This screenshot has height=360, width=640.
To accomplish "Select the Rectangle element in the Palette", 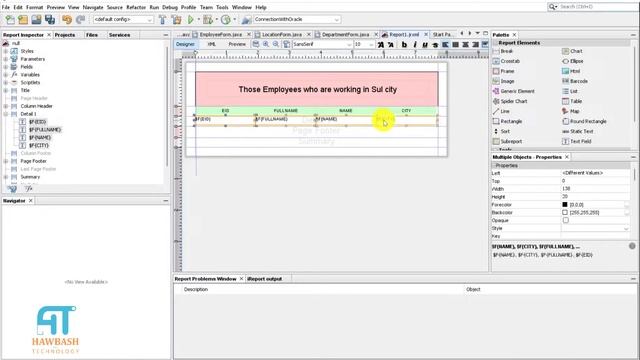I will (x=507, y=121).
